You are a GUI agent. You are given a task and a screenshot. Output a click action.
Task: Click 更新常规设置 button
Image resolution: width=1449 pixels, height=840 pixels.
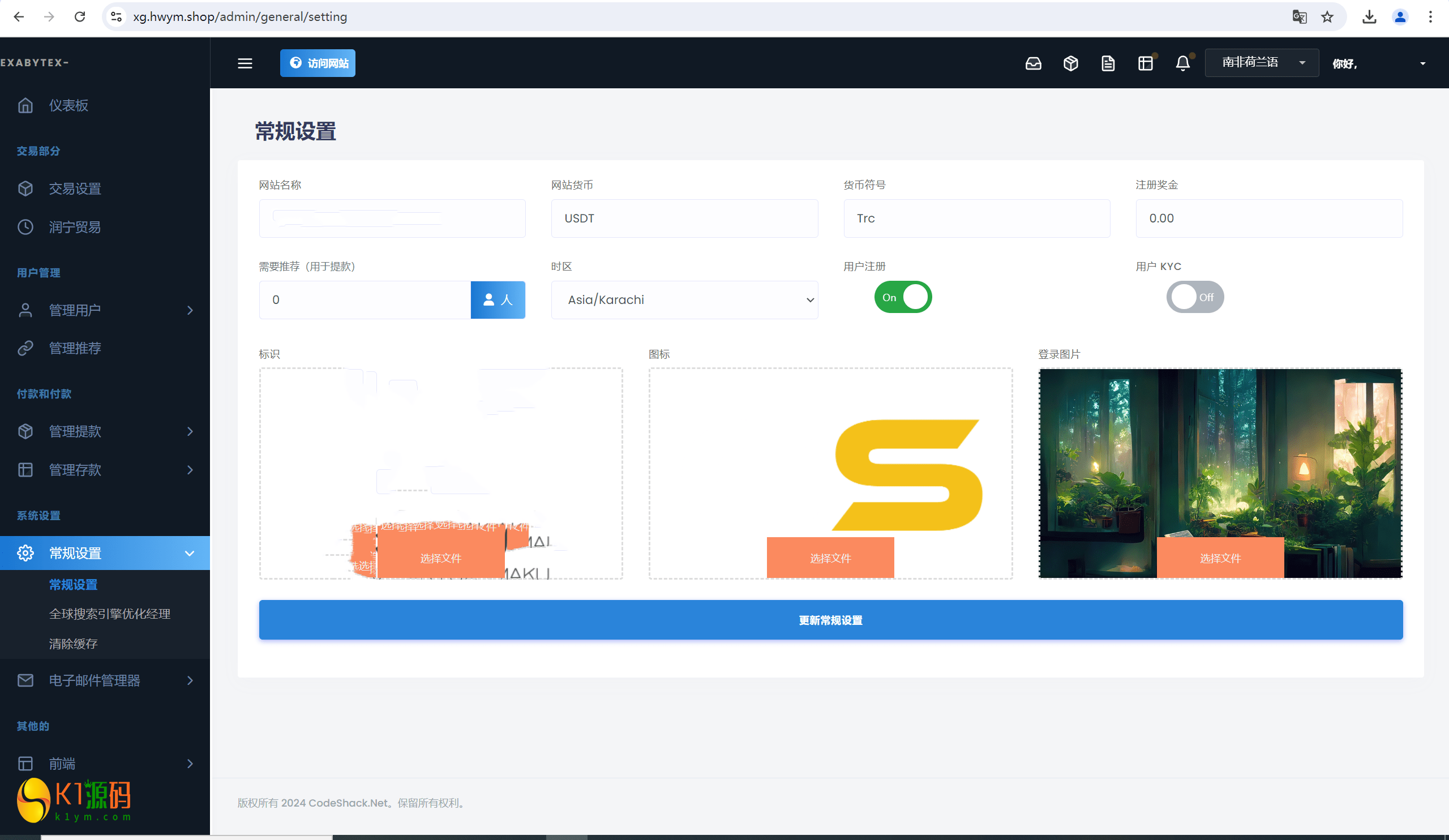click(830, 619)
